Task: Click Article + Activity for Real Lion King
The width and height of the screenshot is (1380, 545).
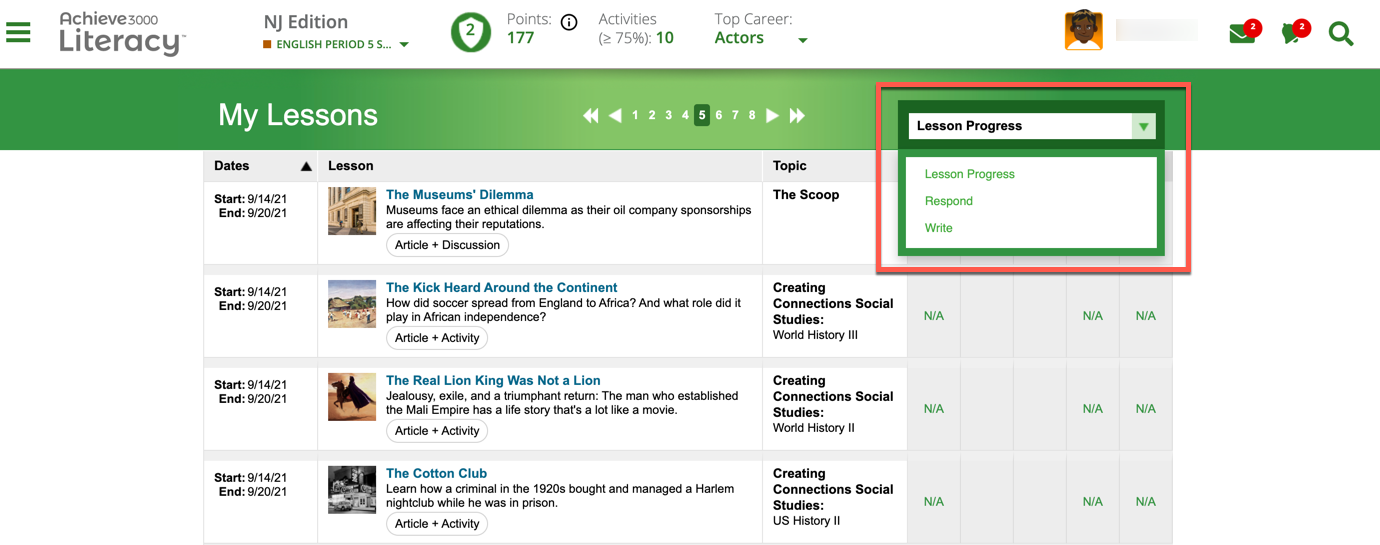Action: point(437,431)
